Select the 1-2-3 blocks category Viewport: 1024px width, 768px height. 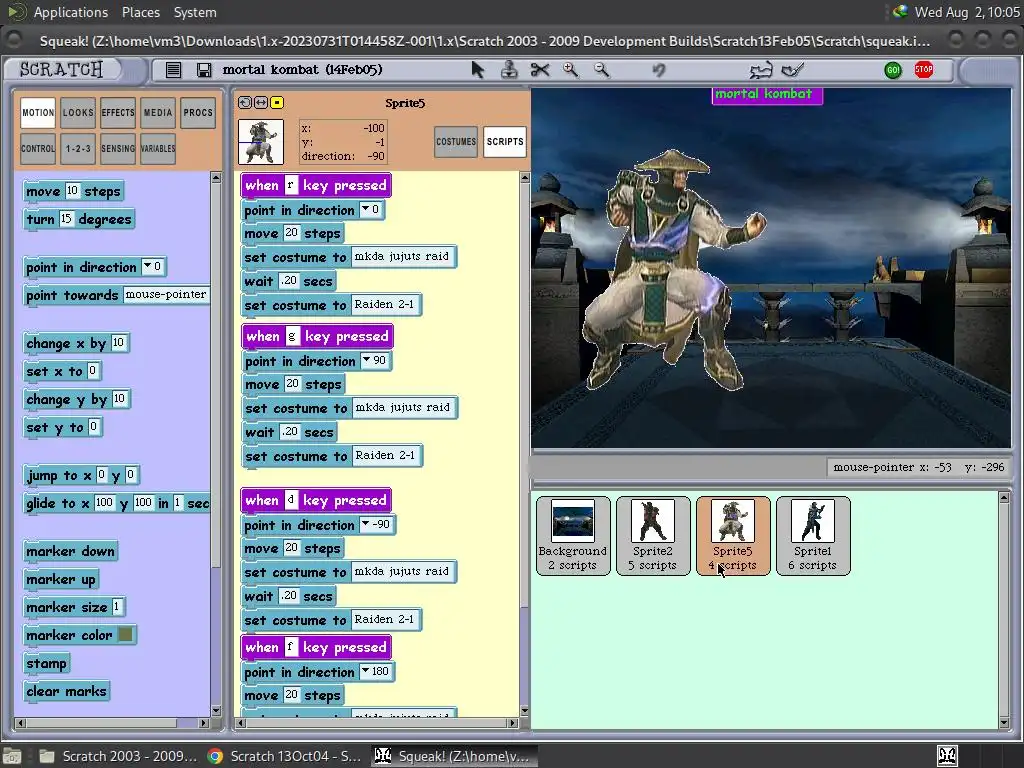(78, 148)
